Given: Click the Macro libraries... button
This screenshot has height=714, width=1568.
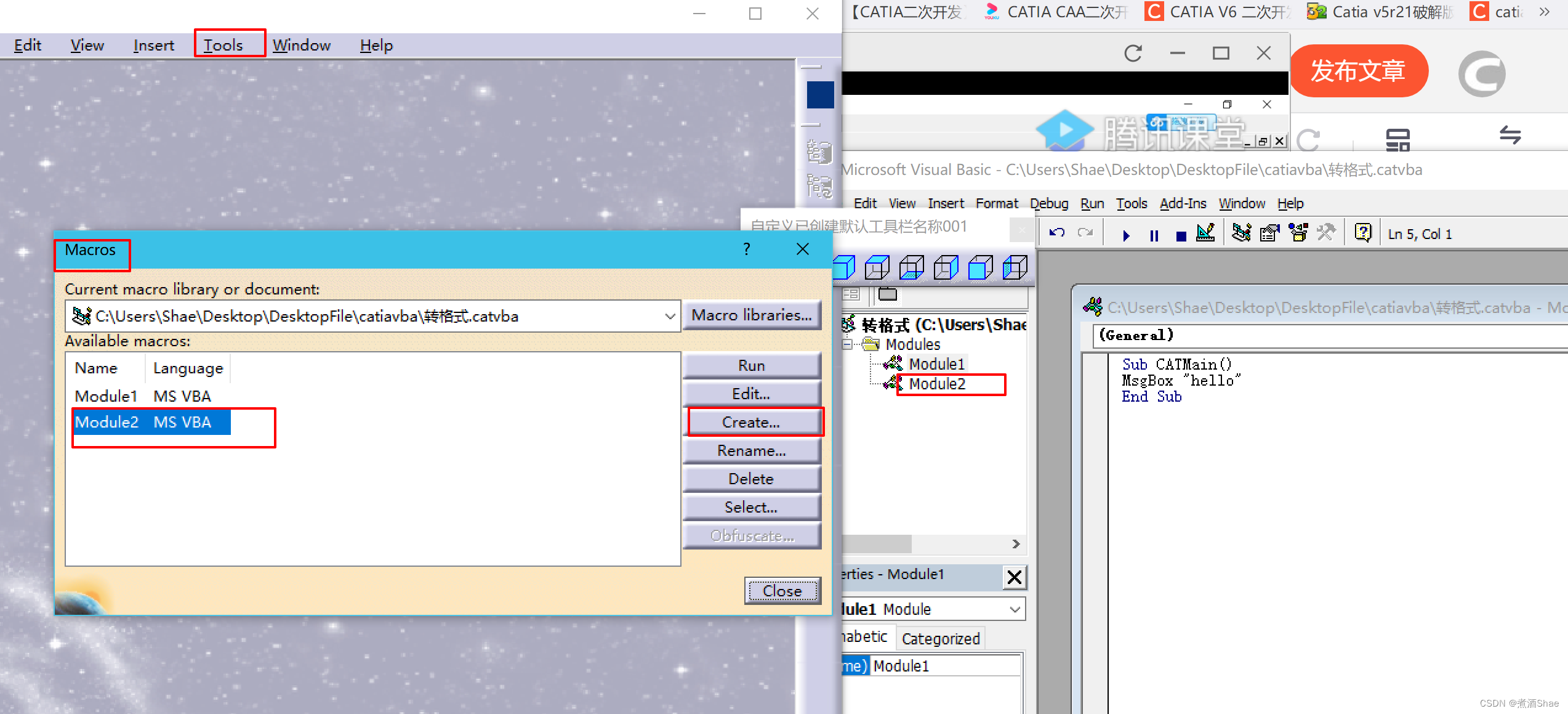Looking at the screenshot, I should click(751, 315).
